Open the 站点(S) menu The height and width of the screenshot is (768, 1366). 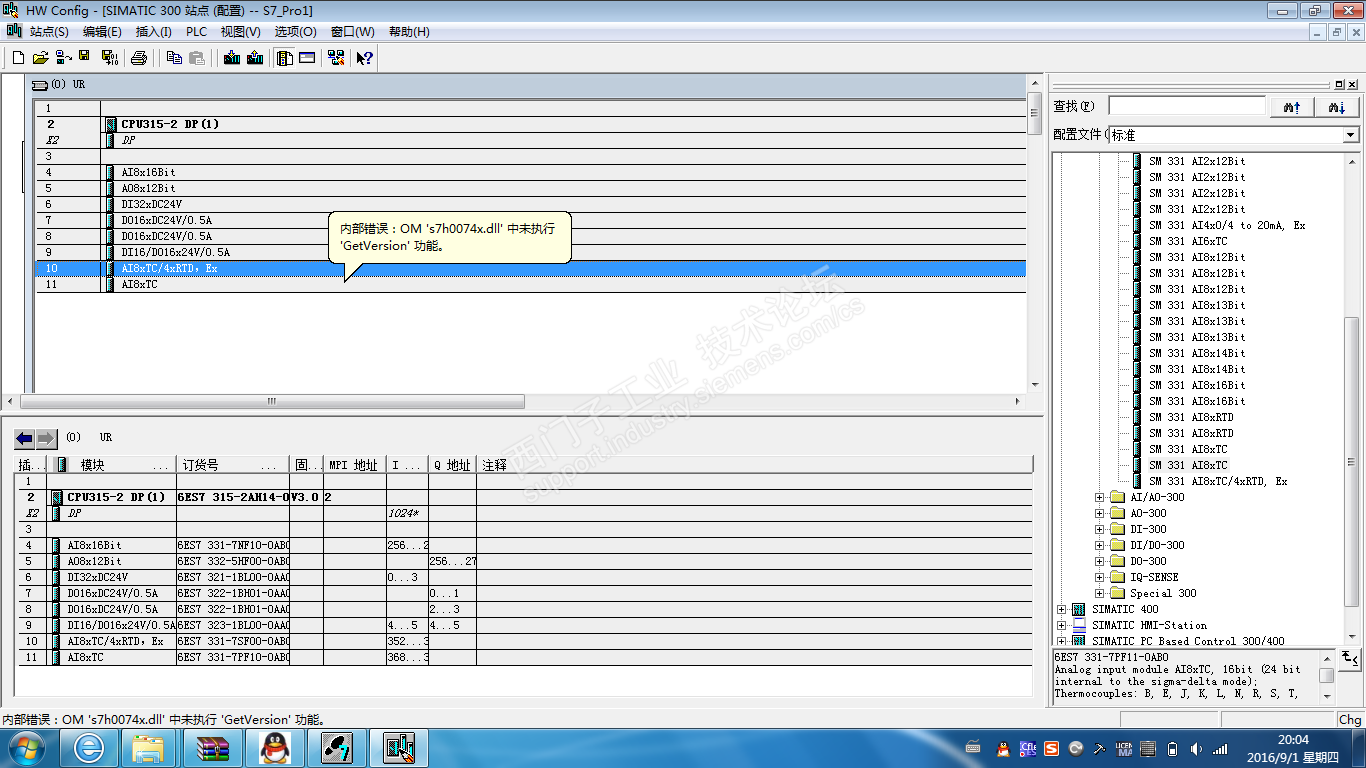(49, 32)
